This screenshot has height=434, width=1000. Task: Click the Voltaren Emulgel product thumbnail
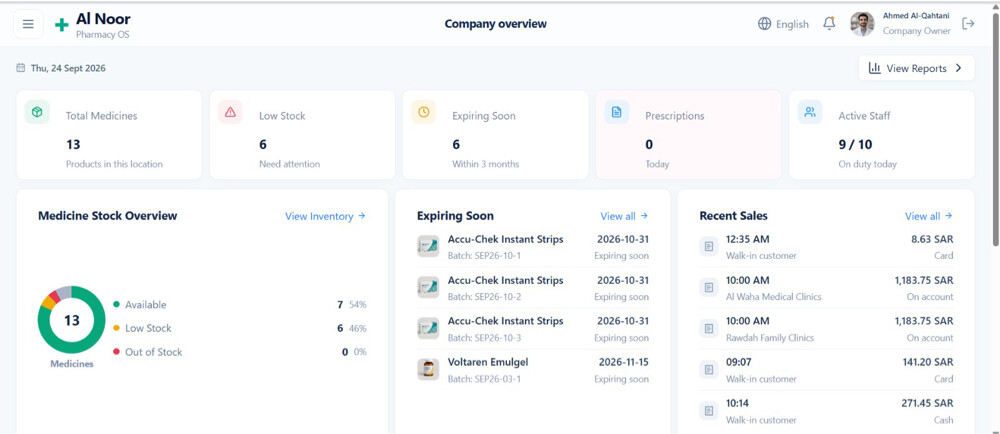(x=428, y=370)
